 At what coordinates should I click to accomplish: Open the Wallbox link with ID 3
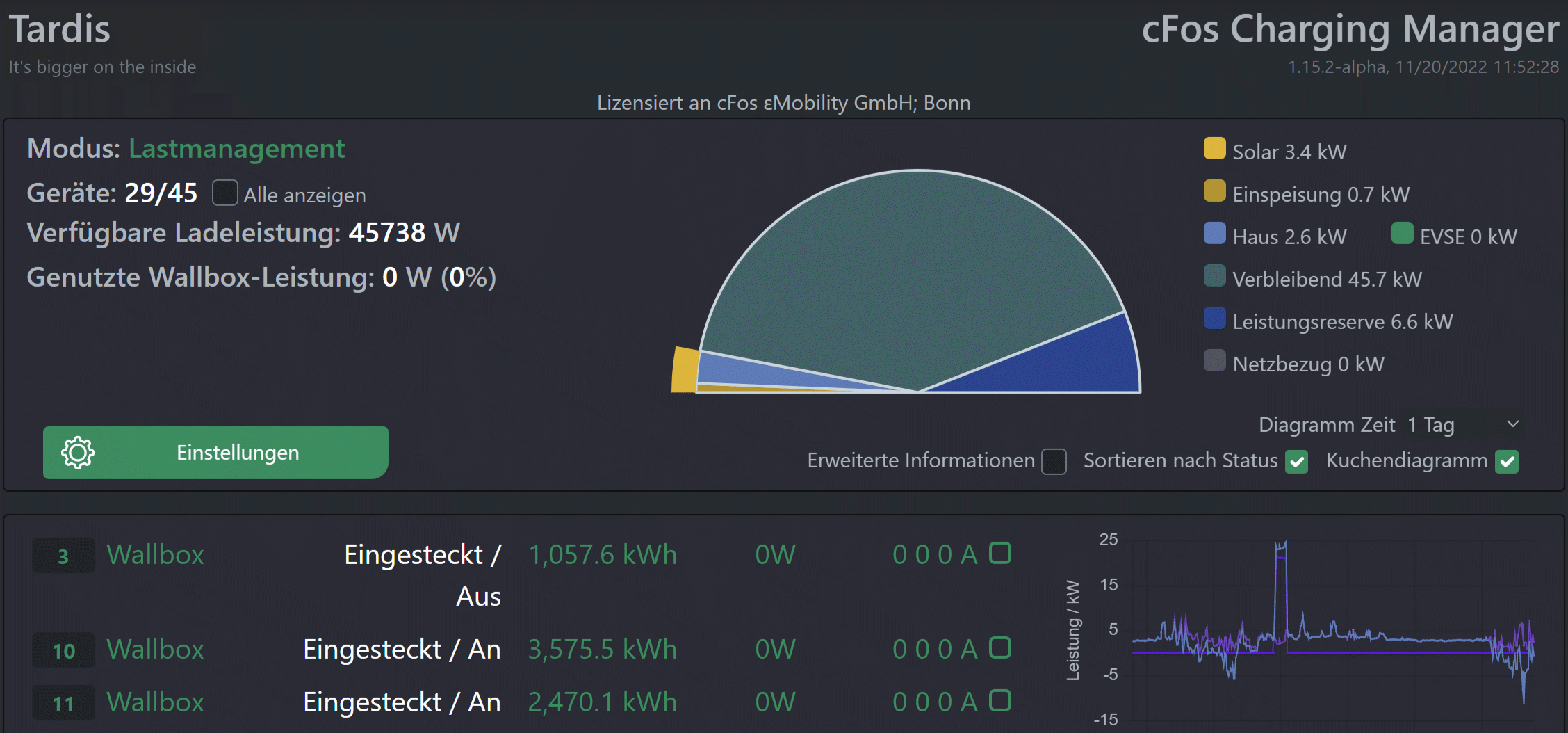pyautogui.click(x=155, y=554)
